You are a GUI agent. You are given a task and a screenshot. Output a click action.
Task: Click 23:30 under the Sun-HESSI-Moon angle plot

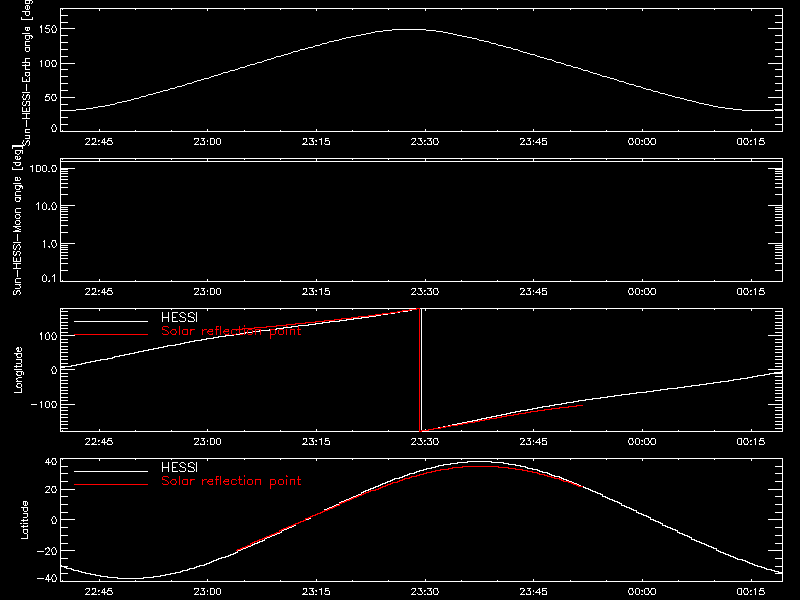pyautogui.click(x=424, y=292)
